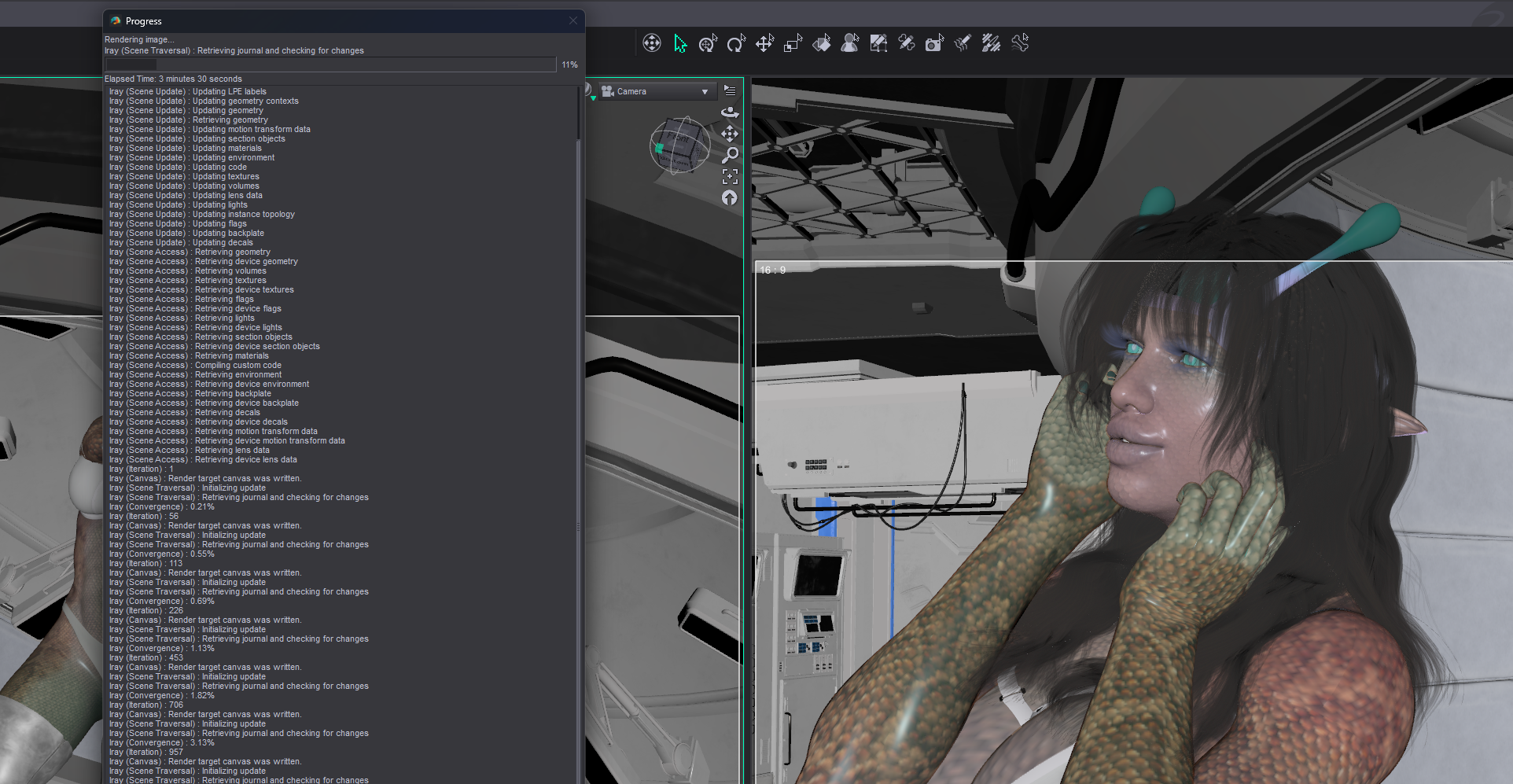Select the bone tool at toolbar end
1513x784 pixels.
pyautogui.click(x=1020, y=43)
